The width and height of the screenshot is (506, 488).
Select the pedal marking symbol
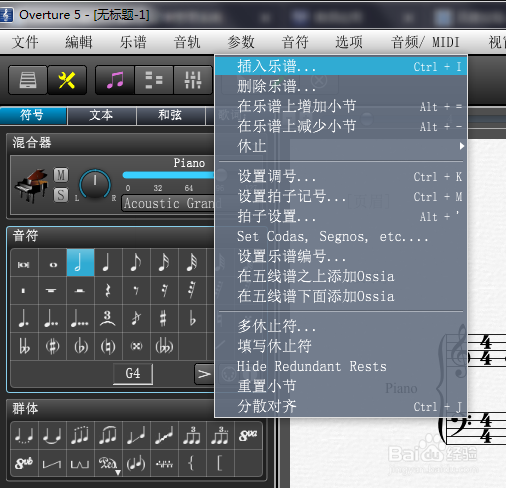pyautogui.click(x=108, y=463)
